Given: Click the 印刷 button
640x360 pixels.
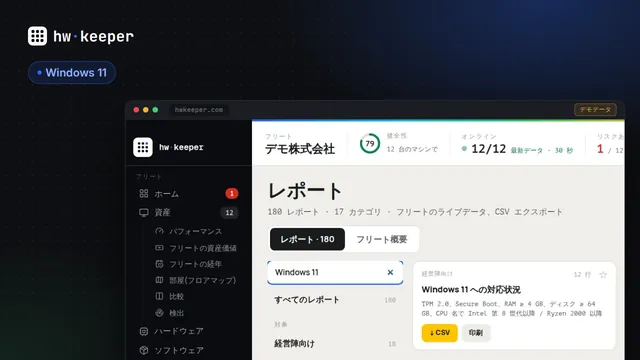Looking at the screenshot, I should (476, 333).
